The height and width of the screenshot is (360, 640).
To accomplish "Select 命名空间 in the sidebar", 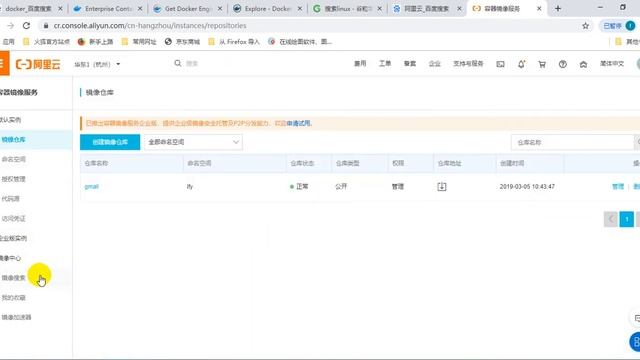I will pyautogui.click(x=13, y=159).
